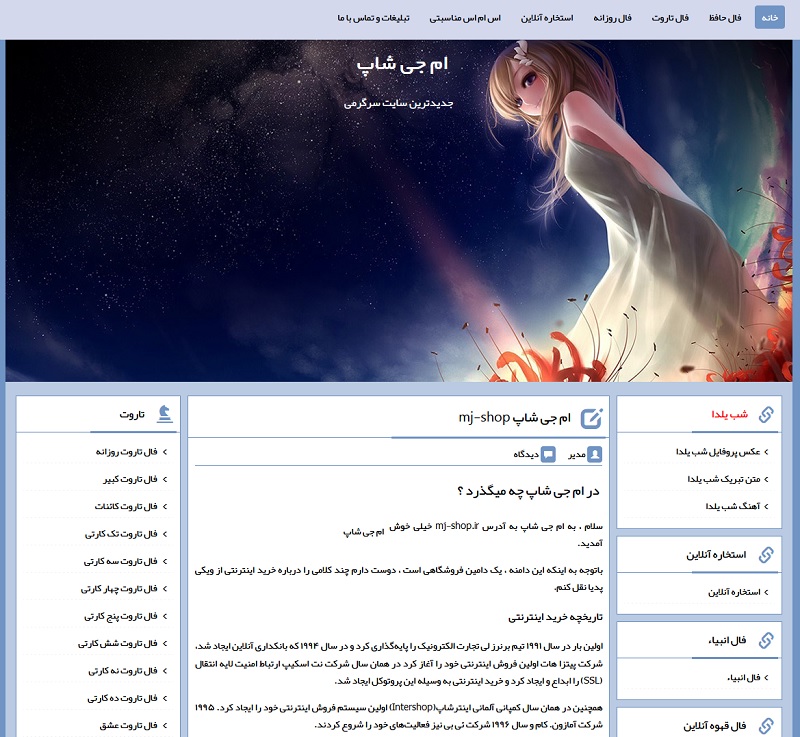Open the فال انبیاء sidebar list link
Viewport: 800px width, 737px height.
(744, 678)
